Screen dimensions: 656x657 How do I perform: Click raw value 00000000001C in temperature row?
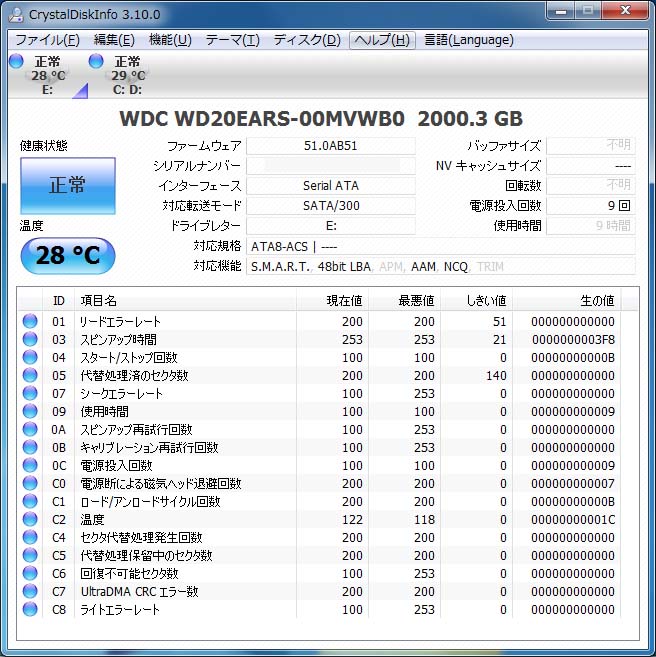click(573, 520)
